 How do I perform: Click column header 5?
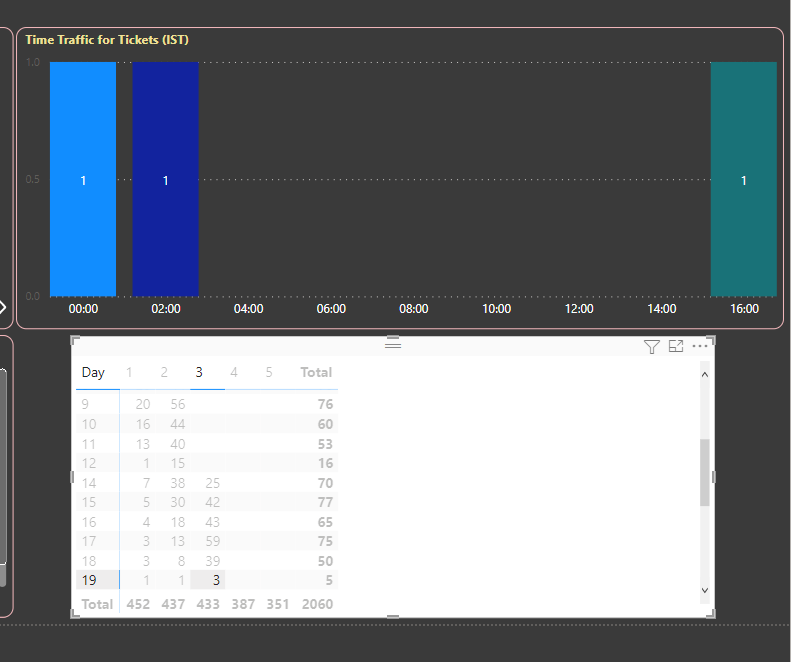coord(269,372)
